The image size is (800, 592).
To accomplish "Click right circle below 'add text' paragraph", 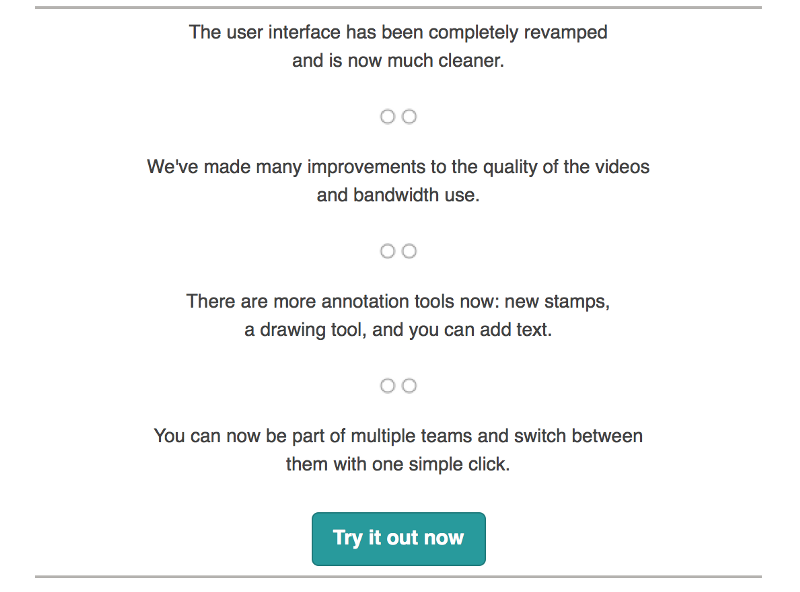I will [x=409, y=386].
